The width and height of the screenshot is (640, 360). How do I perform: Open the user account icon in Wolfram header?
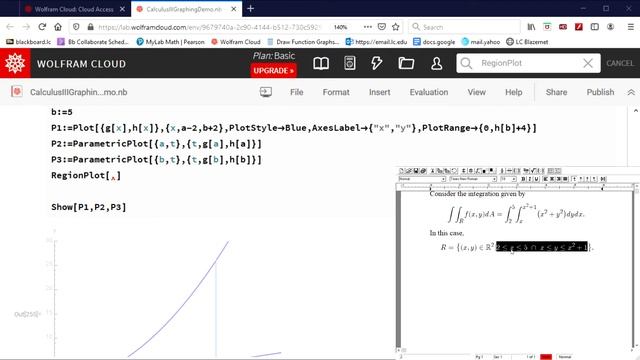pos(436,63)
